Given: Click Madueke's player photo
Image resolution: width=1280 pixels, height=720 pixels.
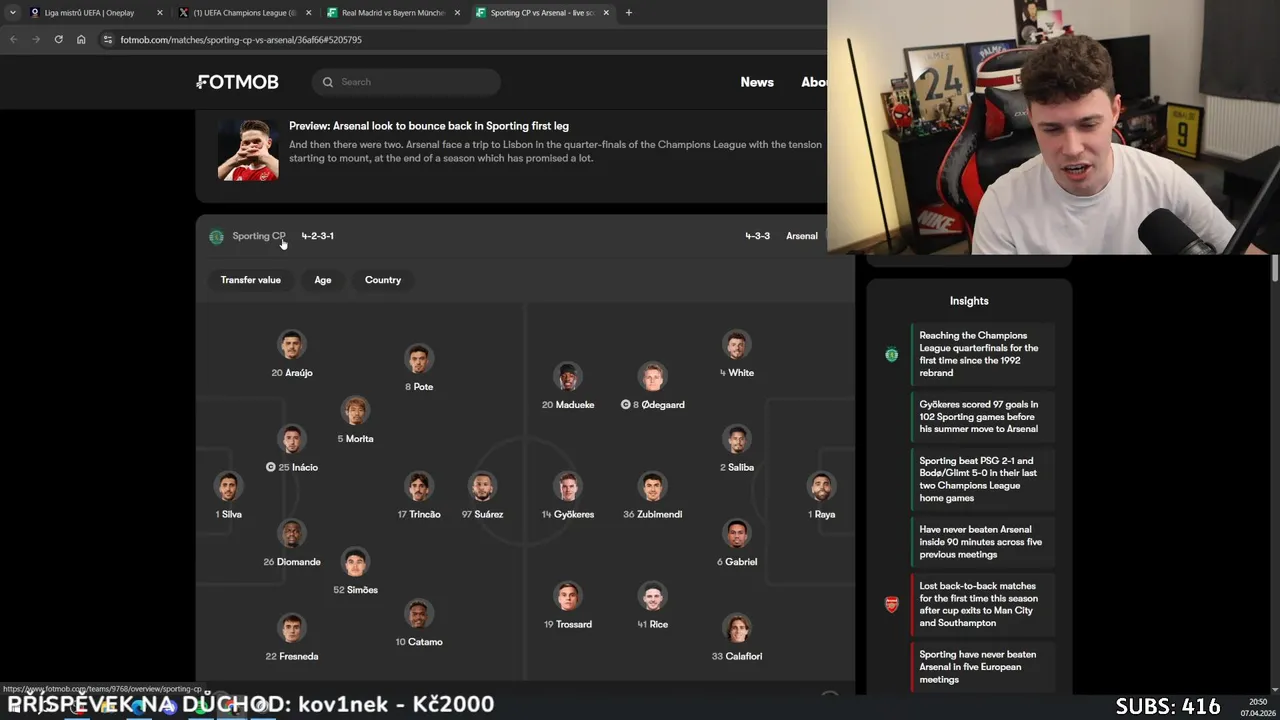Looking at the screenshot, I should click(x=568, y=377).
